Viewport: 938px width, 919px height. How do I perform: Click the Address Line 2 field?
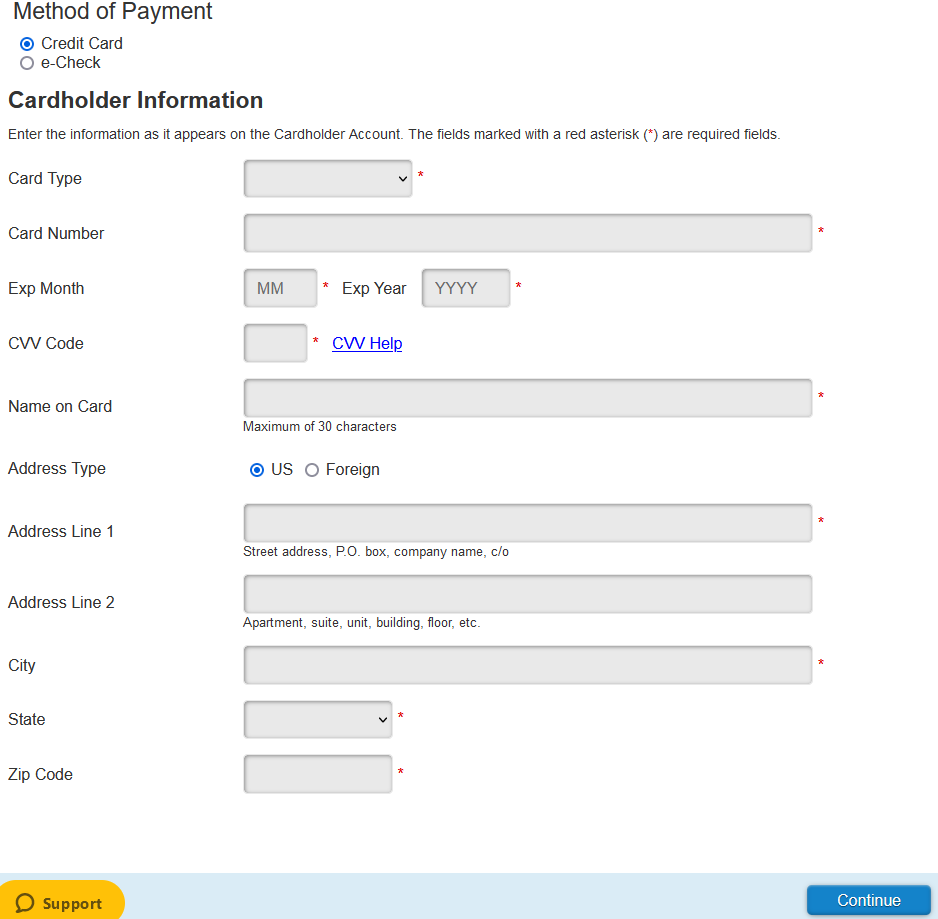528,594
